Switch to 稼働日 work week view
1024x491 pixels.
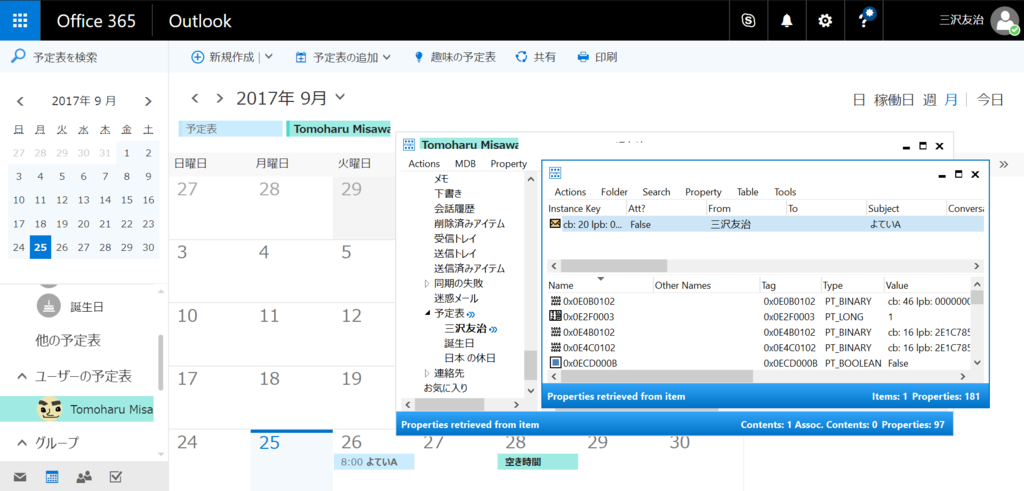pos(894,100)
